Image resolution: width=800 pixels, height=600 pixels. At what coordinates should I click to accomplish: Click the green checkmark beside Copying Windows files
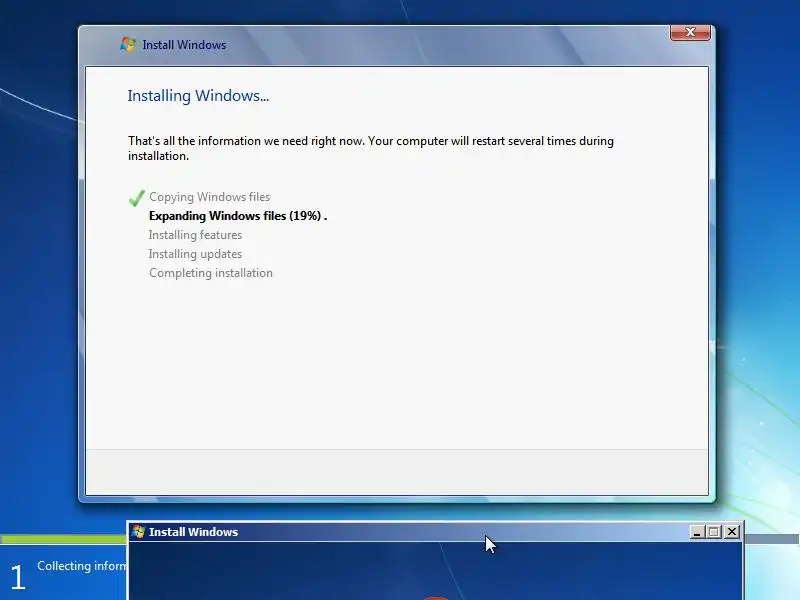[x=137, y=198]
